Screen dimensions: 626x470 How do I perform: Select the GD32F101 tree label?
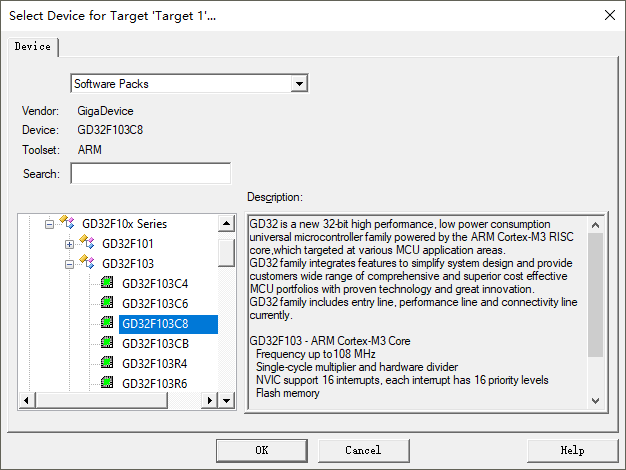click(128, 244)
